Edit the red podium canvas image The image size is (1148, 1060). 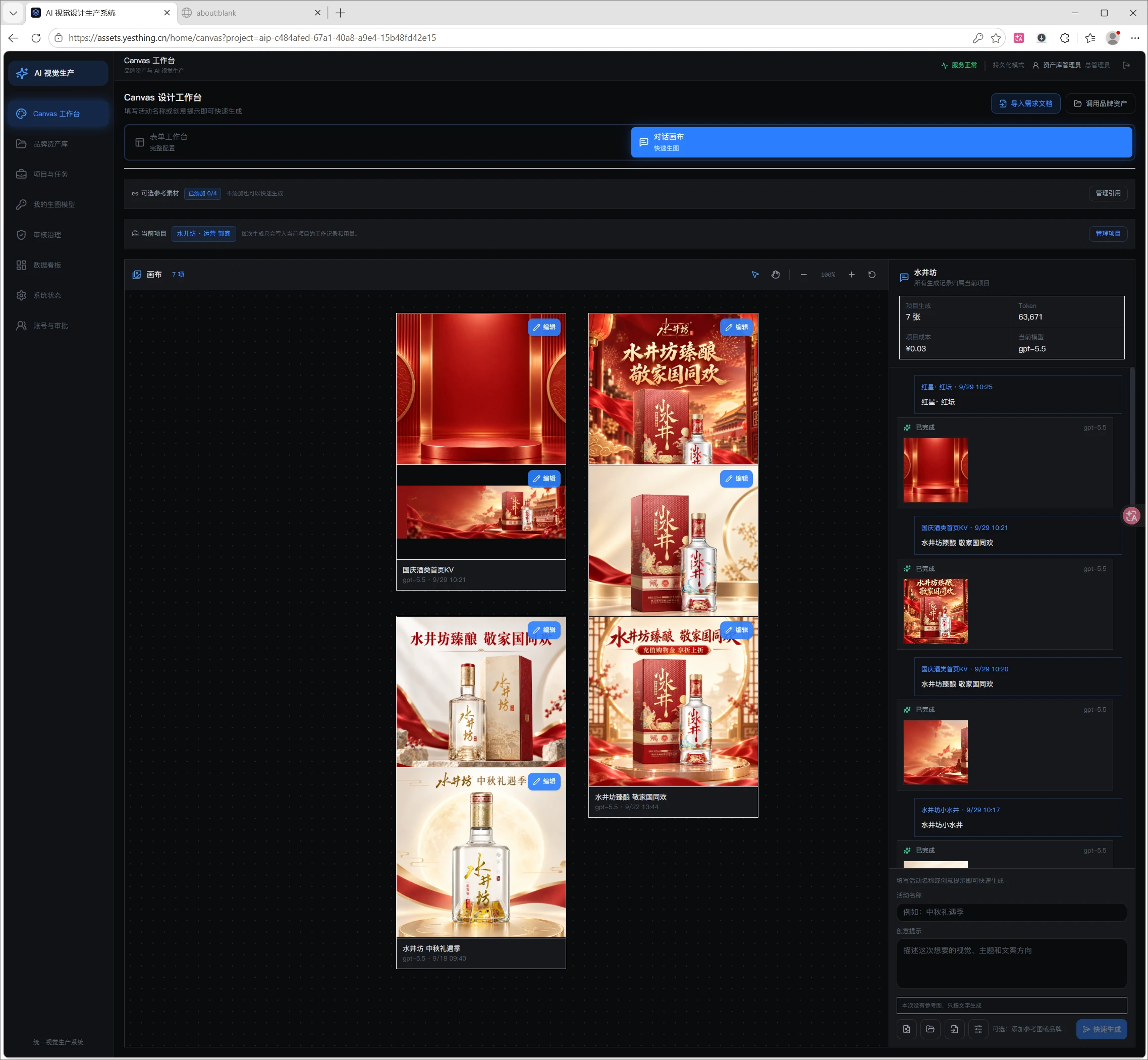[543, 327]
